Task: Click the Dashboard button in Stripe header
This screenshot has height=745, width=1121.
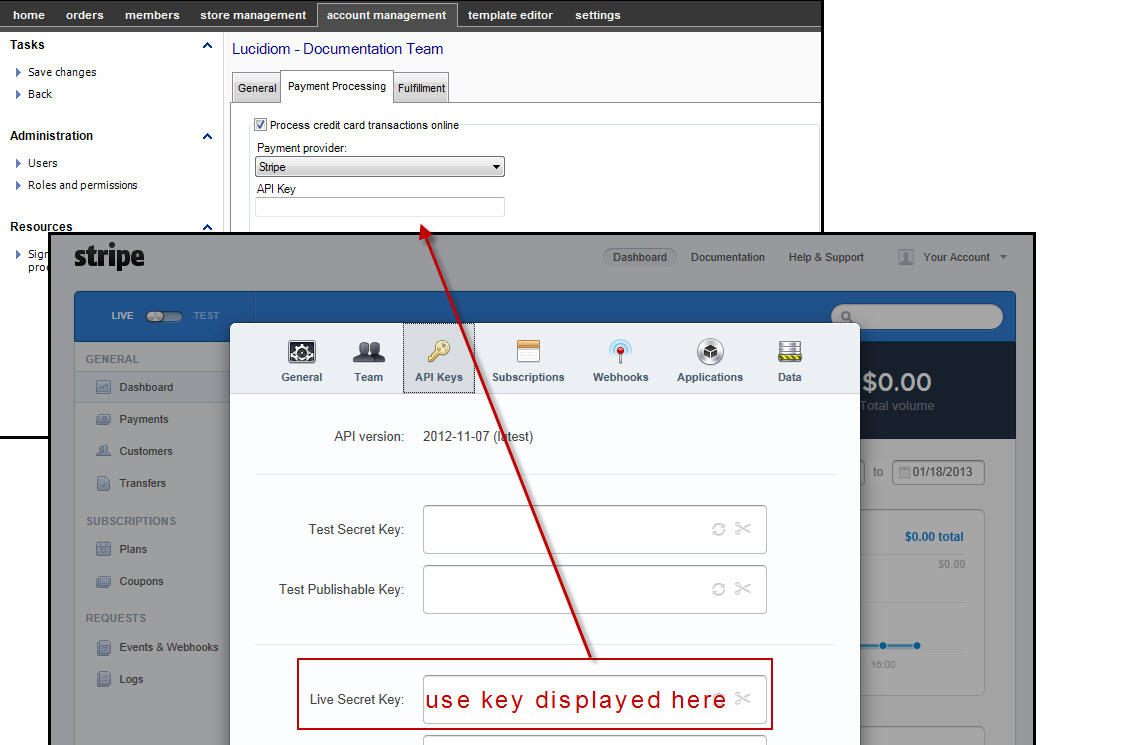Action: coord(640,257)
